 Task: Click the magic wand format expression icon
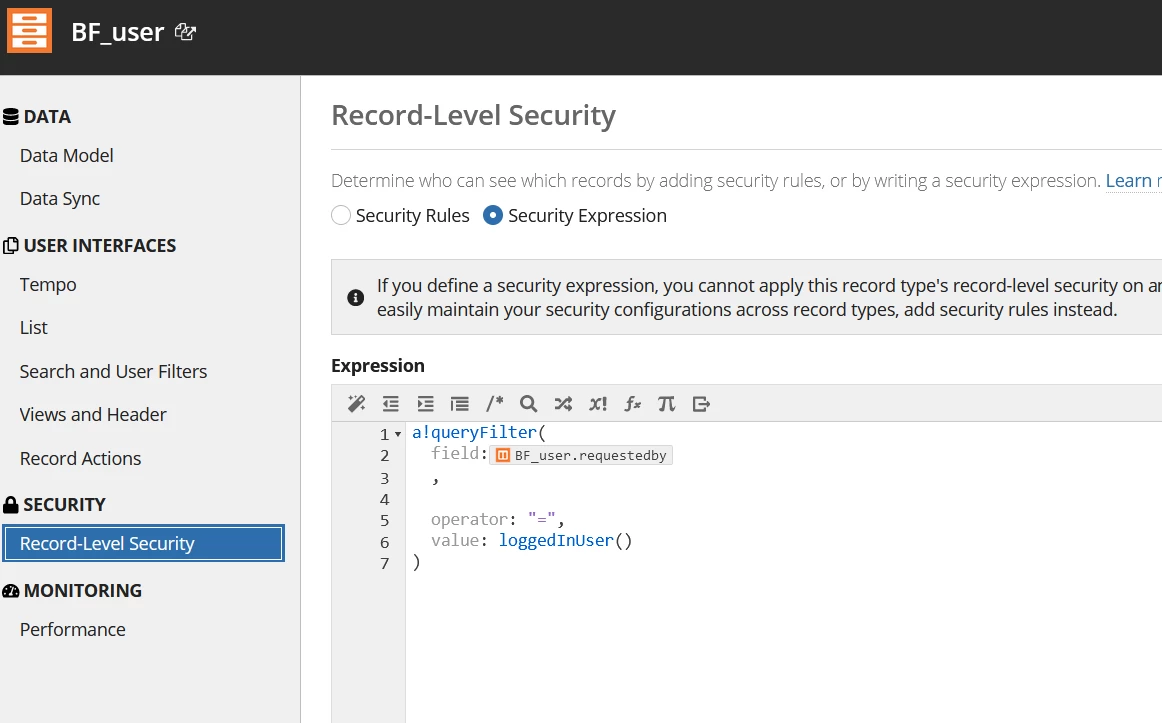pos(356,404)
